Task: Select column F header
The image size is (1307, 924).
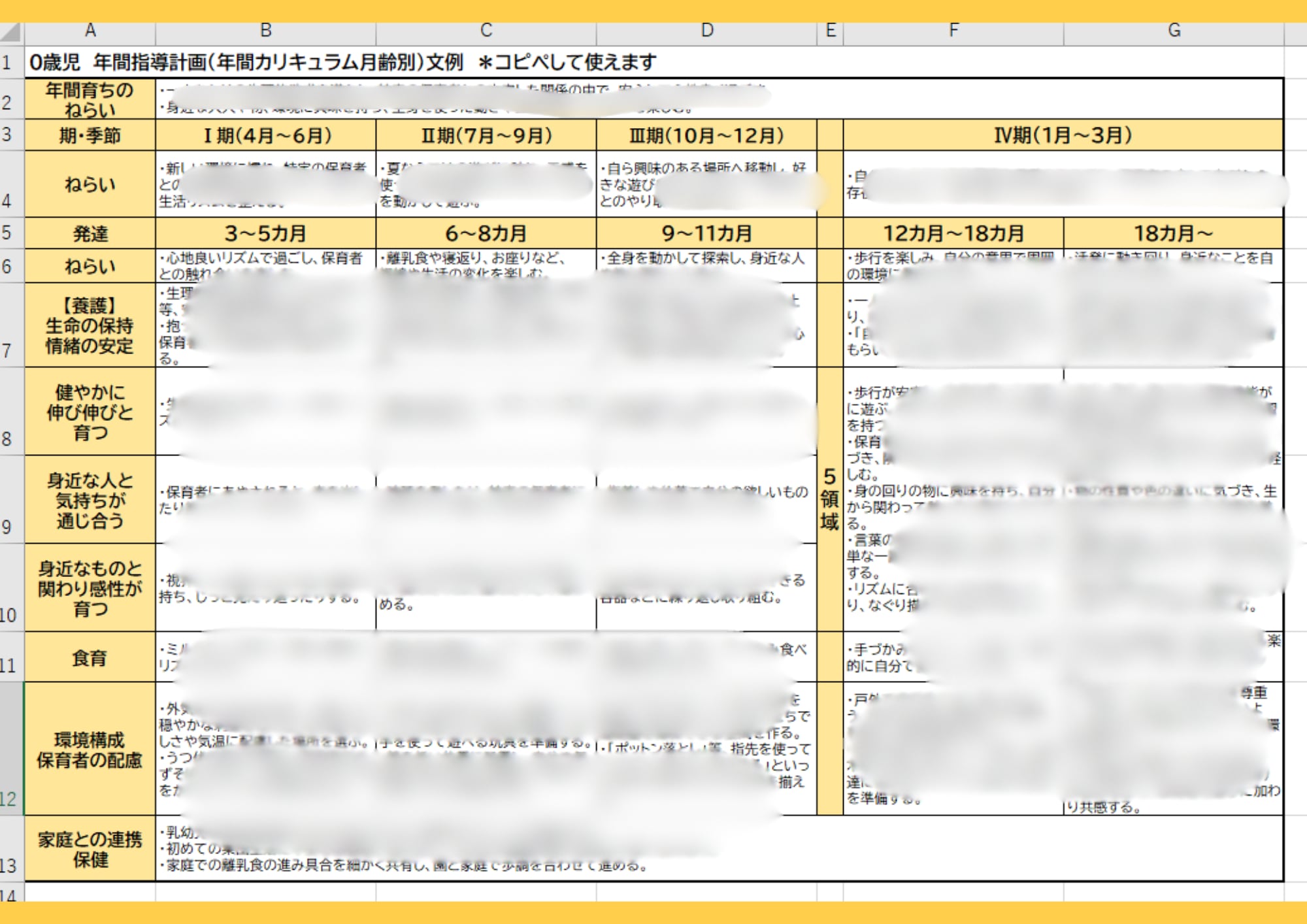Action: coord(953,31)
